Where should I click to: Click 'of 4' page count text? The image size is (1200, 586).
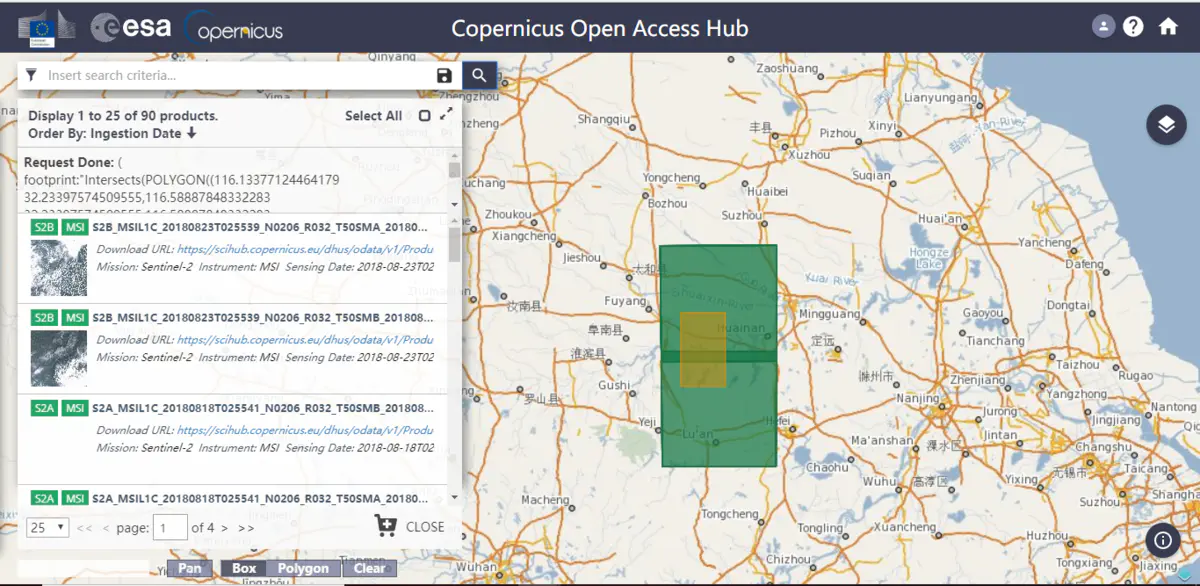coord(203,528)
